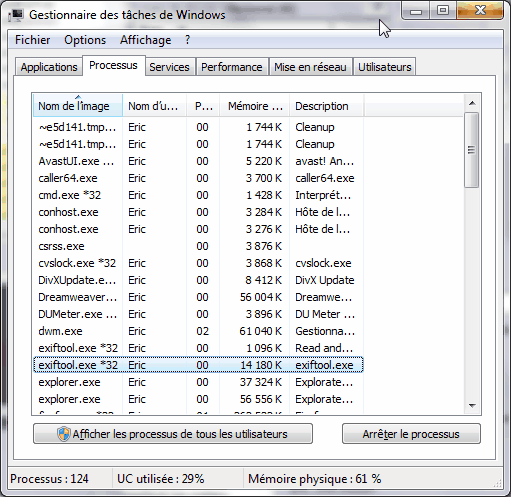The width and height of the screenshot is (511, 497).
Task: Select explorer.exe using 37 324 K
Action: pyautogui.click(x=198, y=382)
